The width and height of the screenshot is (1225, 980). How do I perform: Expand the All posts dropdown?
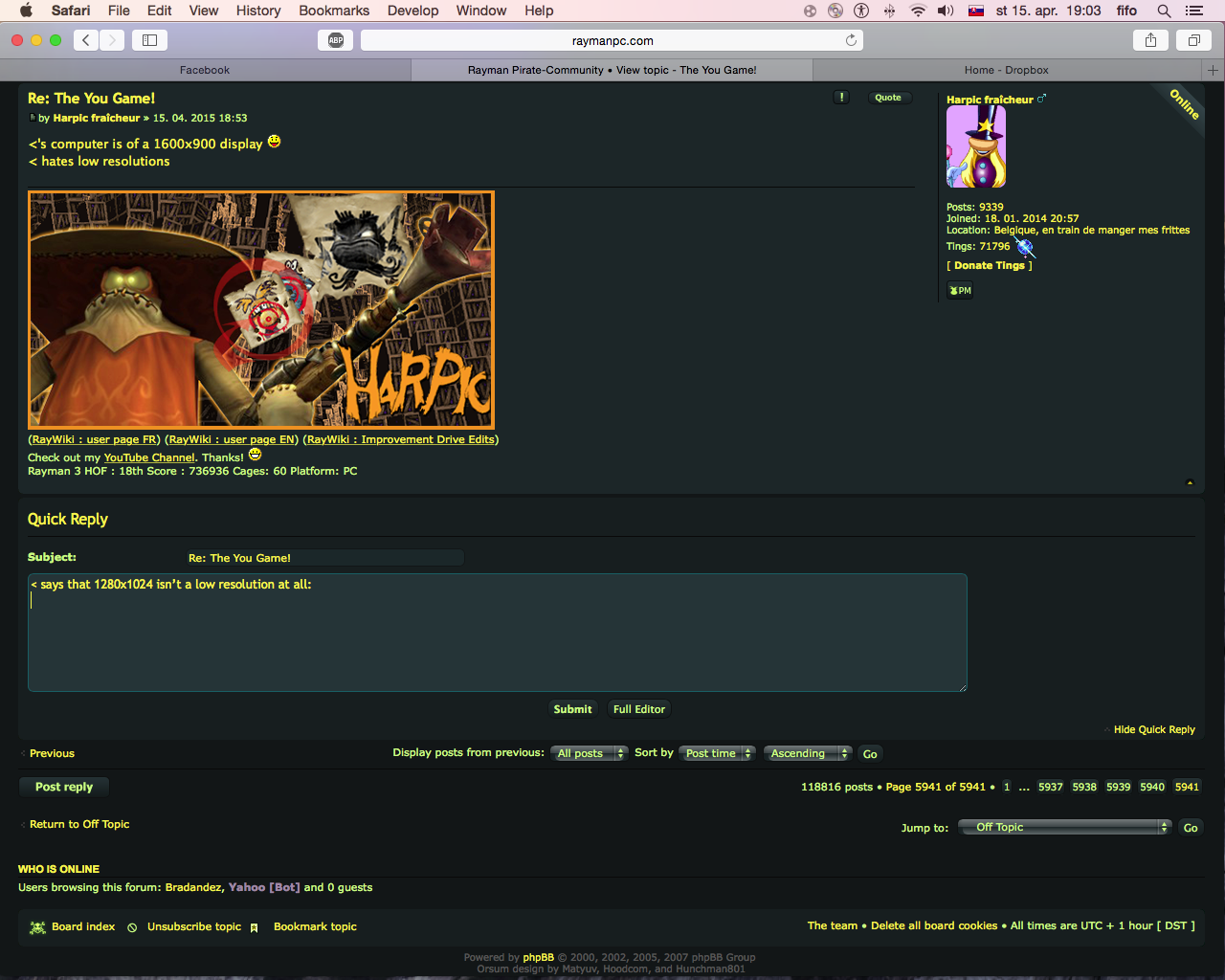(x=590, y=753)
